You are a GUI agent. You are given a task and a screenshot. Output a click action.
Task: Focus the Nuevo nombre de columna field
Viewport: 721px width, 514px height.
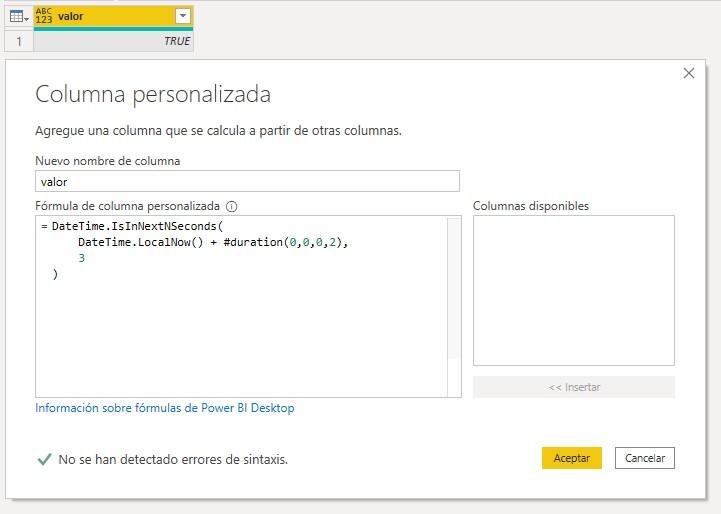(x=247, y=181)
